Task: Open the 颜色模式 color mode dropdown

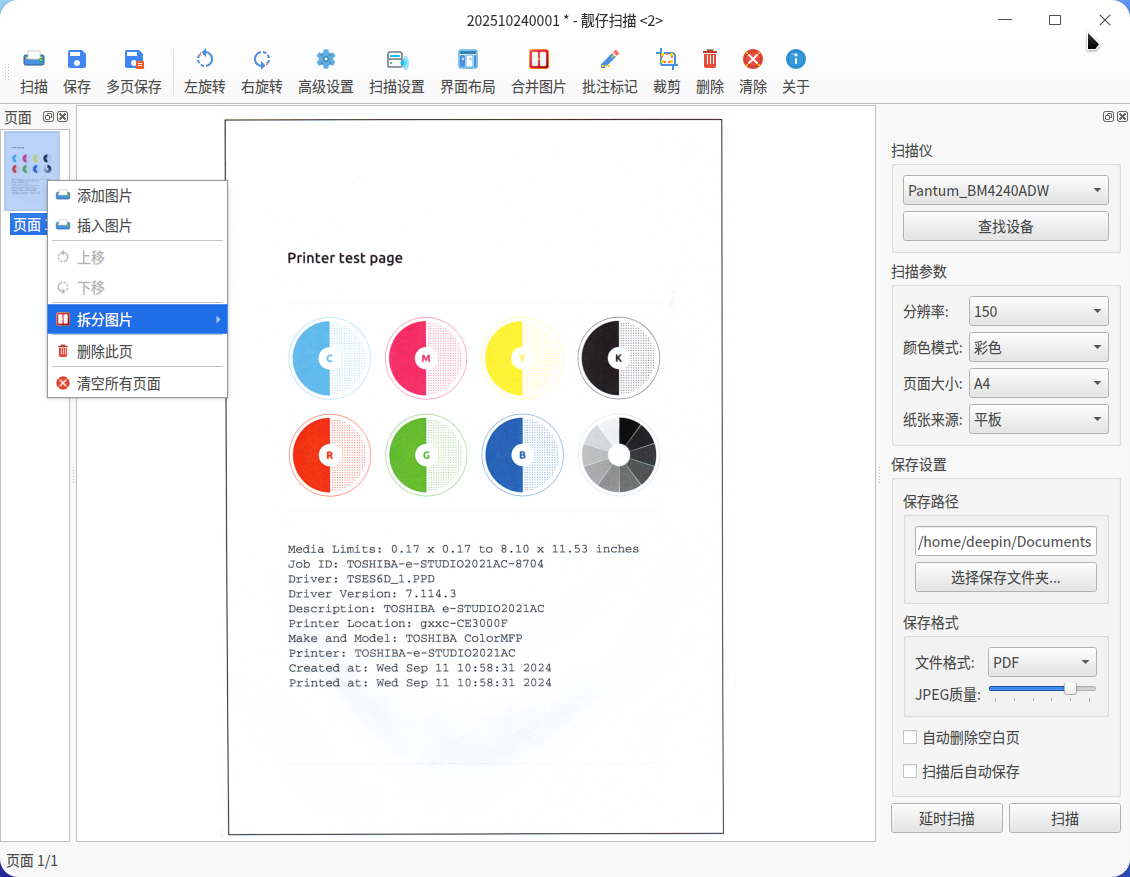Action: pyautogui.click(x=1038, y=347)
